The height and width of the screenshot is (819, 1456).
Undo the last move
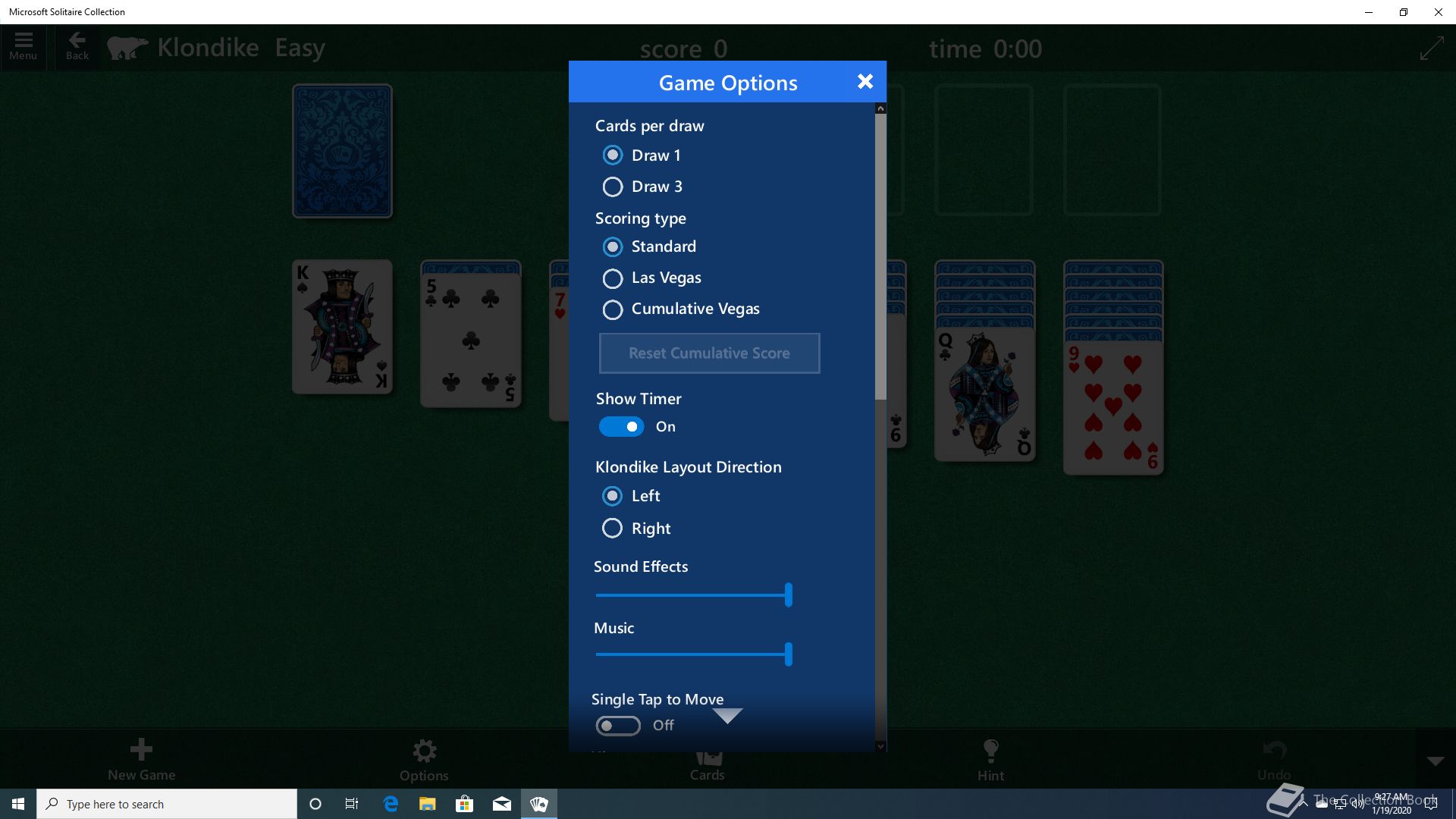pyautogui.click(x=1274, y=761)
